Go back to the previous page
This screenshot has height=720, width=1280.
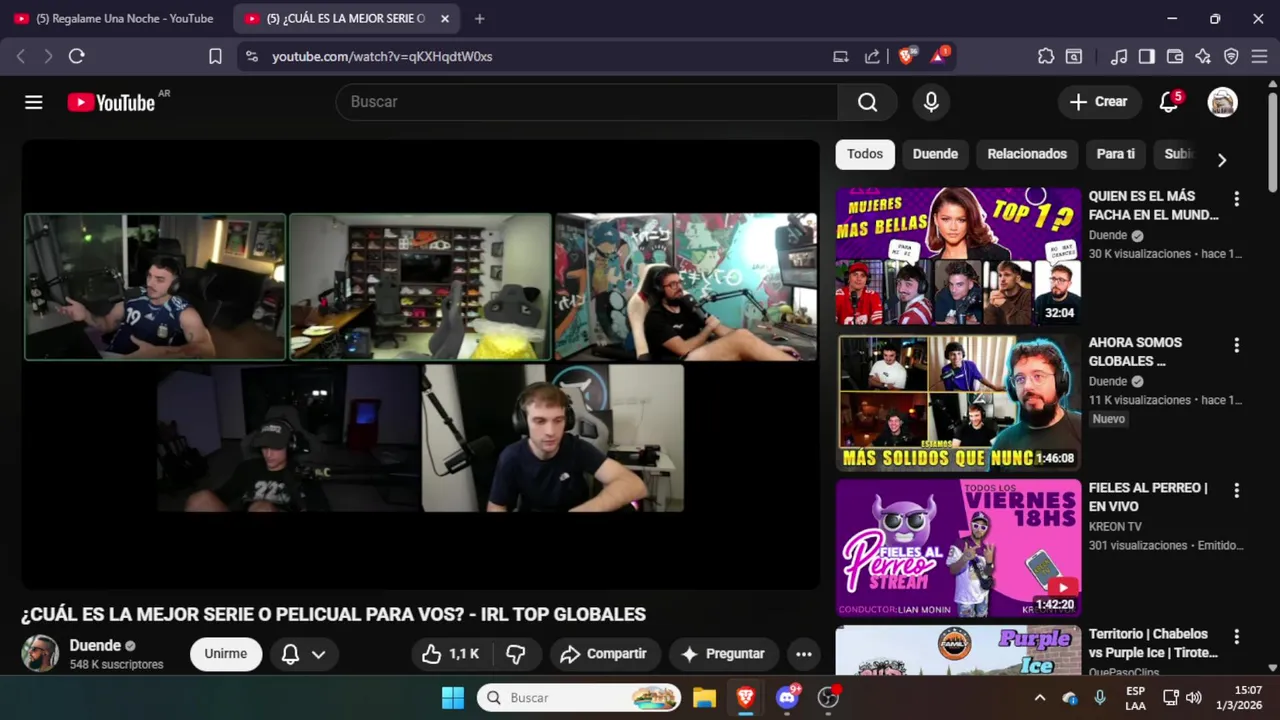[21, 57]
